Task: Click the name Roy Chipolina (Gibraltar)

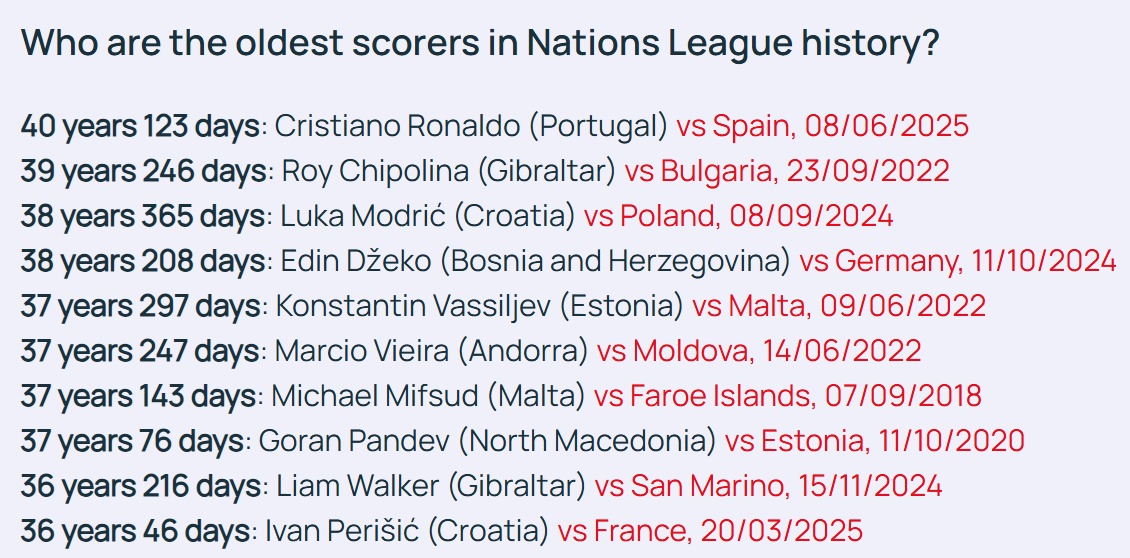Action: click(448, 171)
